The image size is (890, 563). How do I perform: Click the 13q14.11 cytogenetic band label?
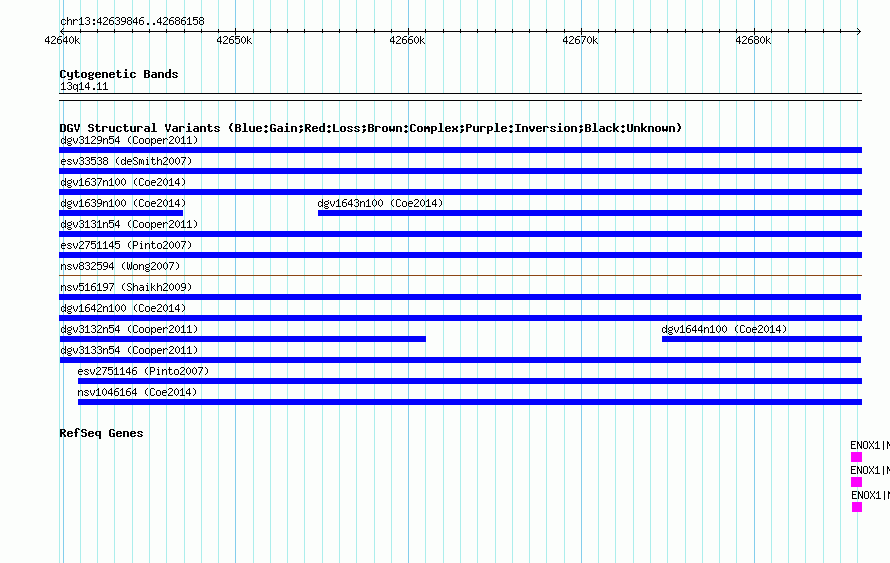[x=84, y=86]
